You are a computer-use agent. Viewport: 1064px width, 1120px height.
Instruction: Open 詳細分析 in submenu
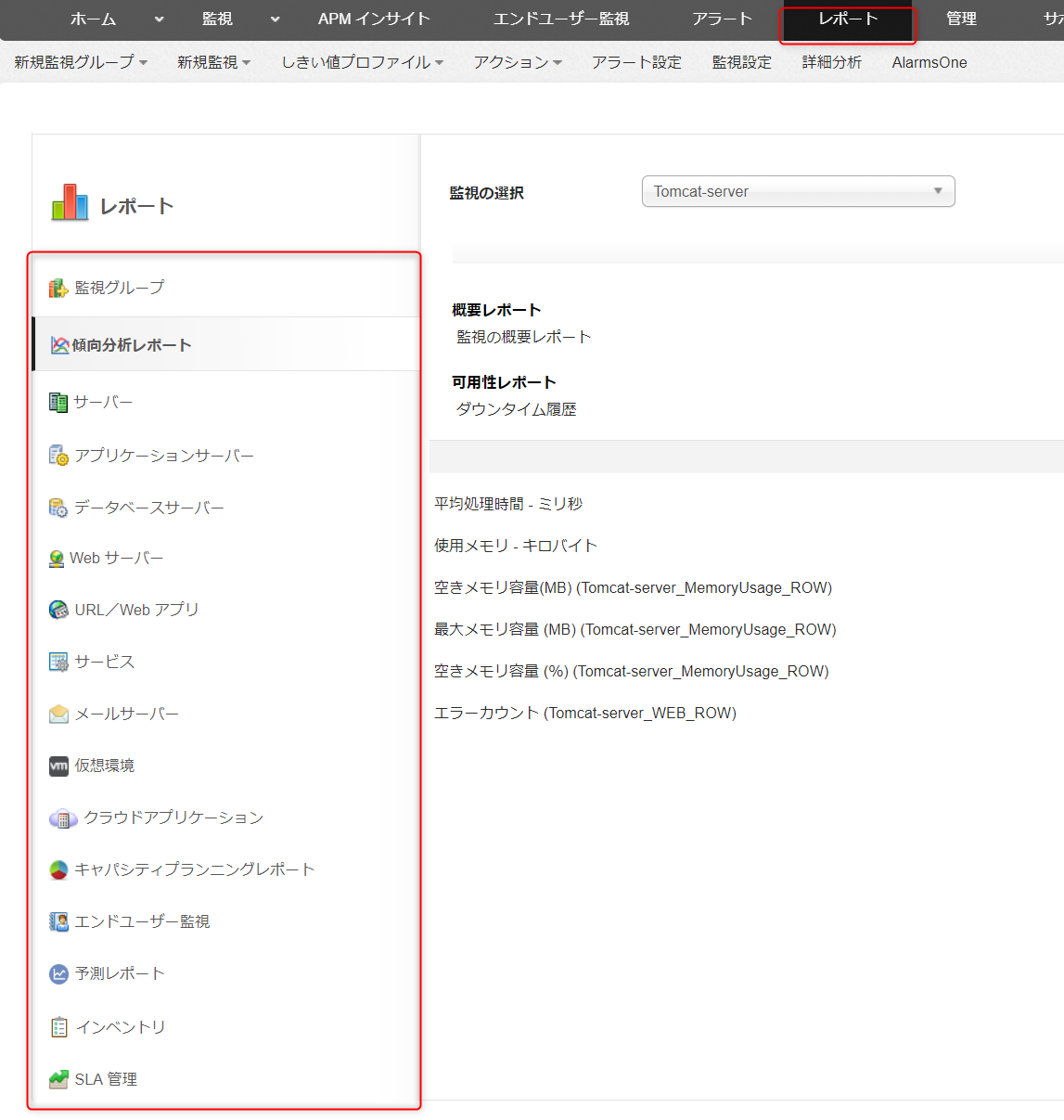click(x=831, y=62)
